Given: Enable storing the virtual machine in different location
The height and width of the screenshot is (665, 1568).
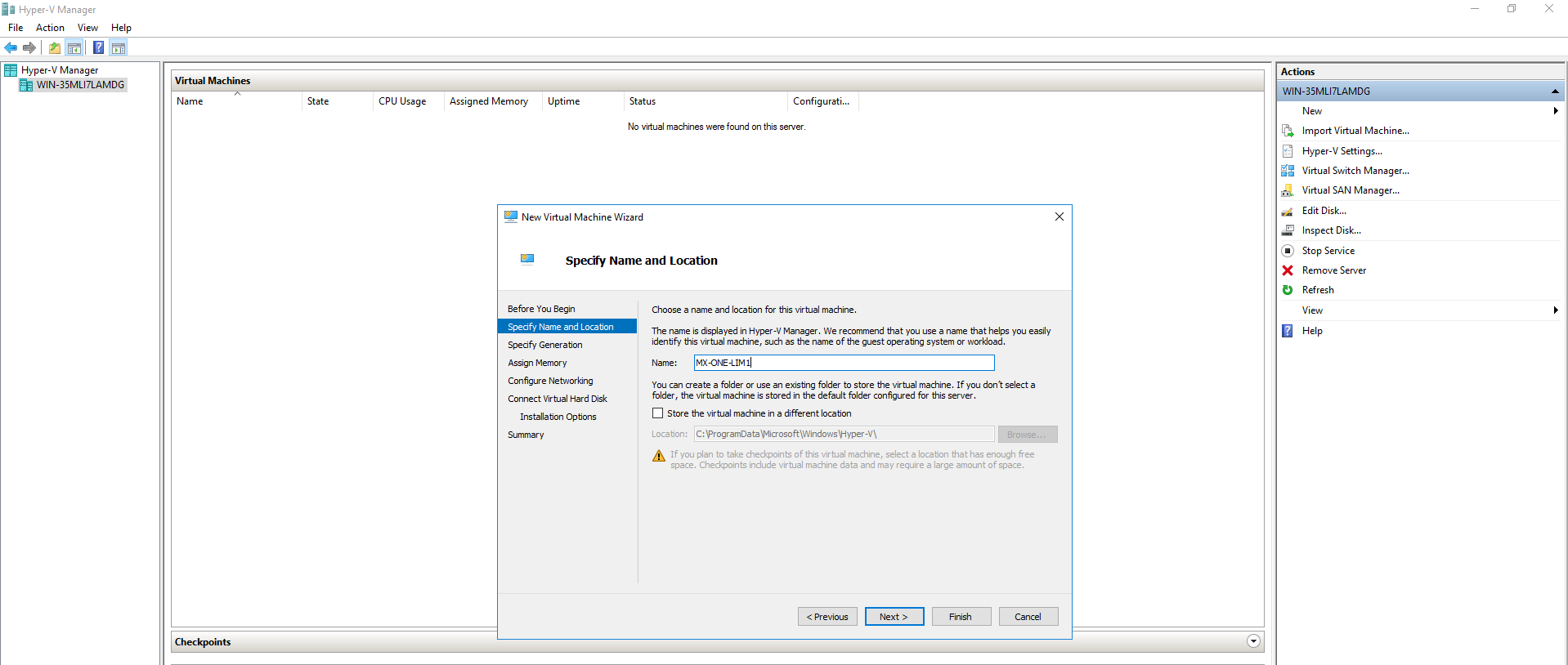Looking at the screenshot, I should (x=658, y=413).
